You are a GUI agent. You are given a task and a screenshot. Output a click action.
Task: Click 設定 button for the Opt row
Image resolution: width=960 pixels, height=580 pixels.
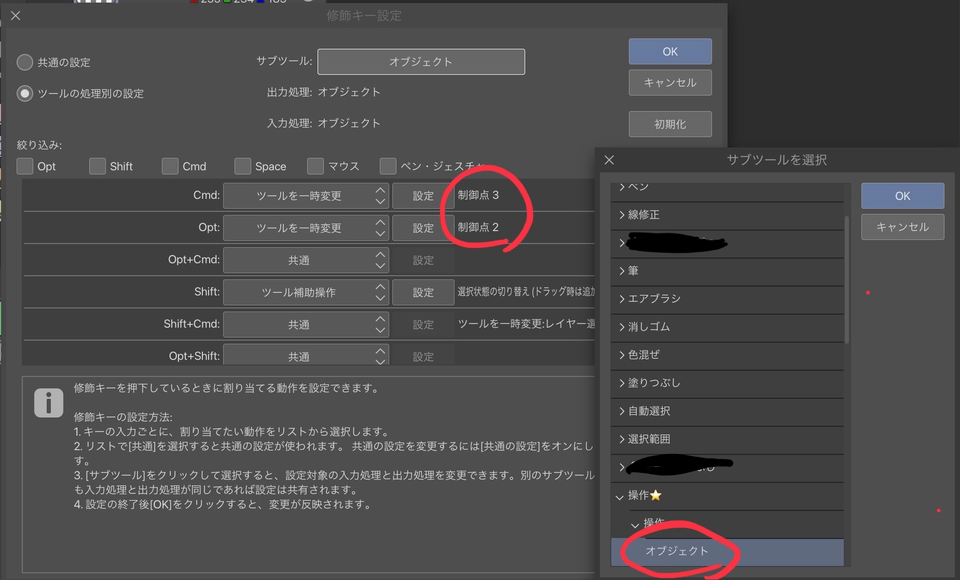(423, 228)
